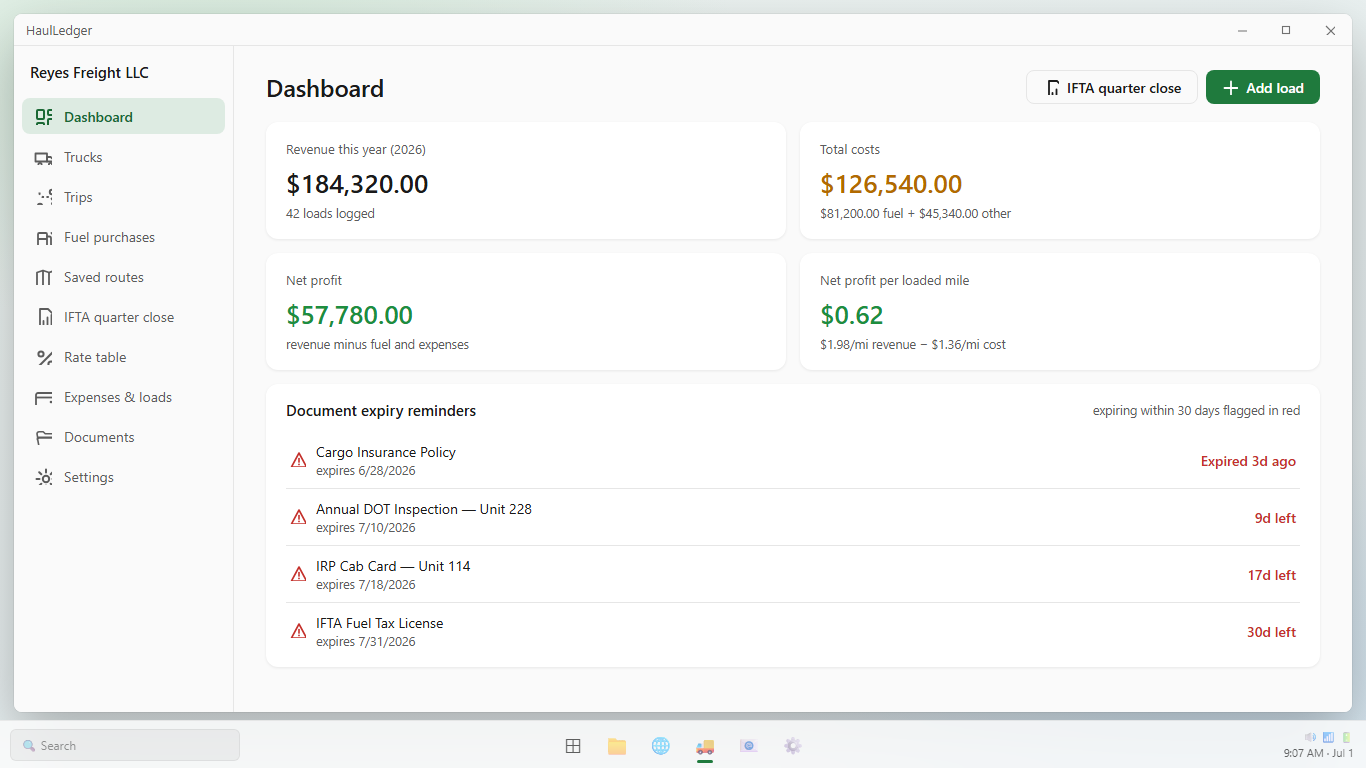Click the report icon on IFTA quarter close button
Image resolution: width=1366 pixels, height=768 pixels.
pyautogui.click(x=1052, y=88)
